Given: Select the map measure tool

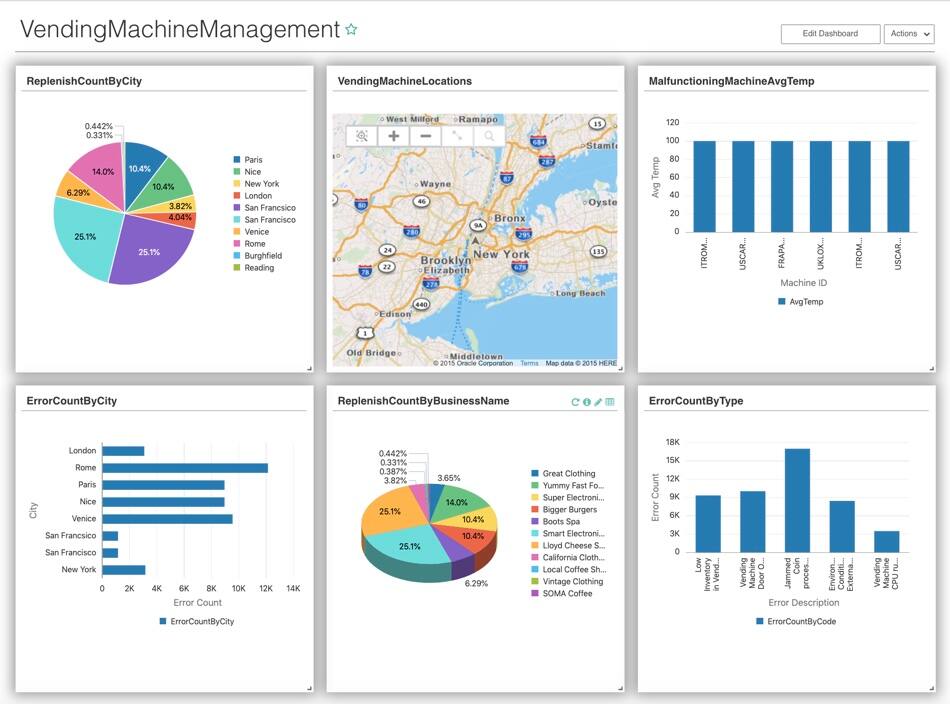Looking at the screenshot, I should click(x=457, y=137).
